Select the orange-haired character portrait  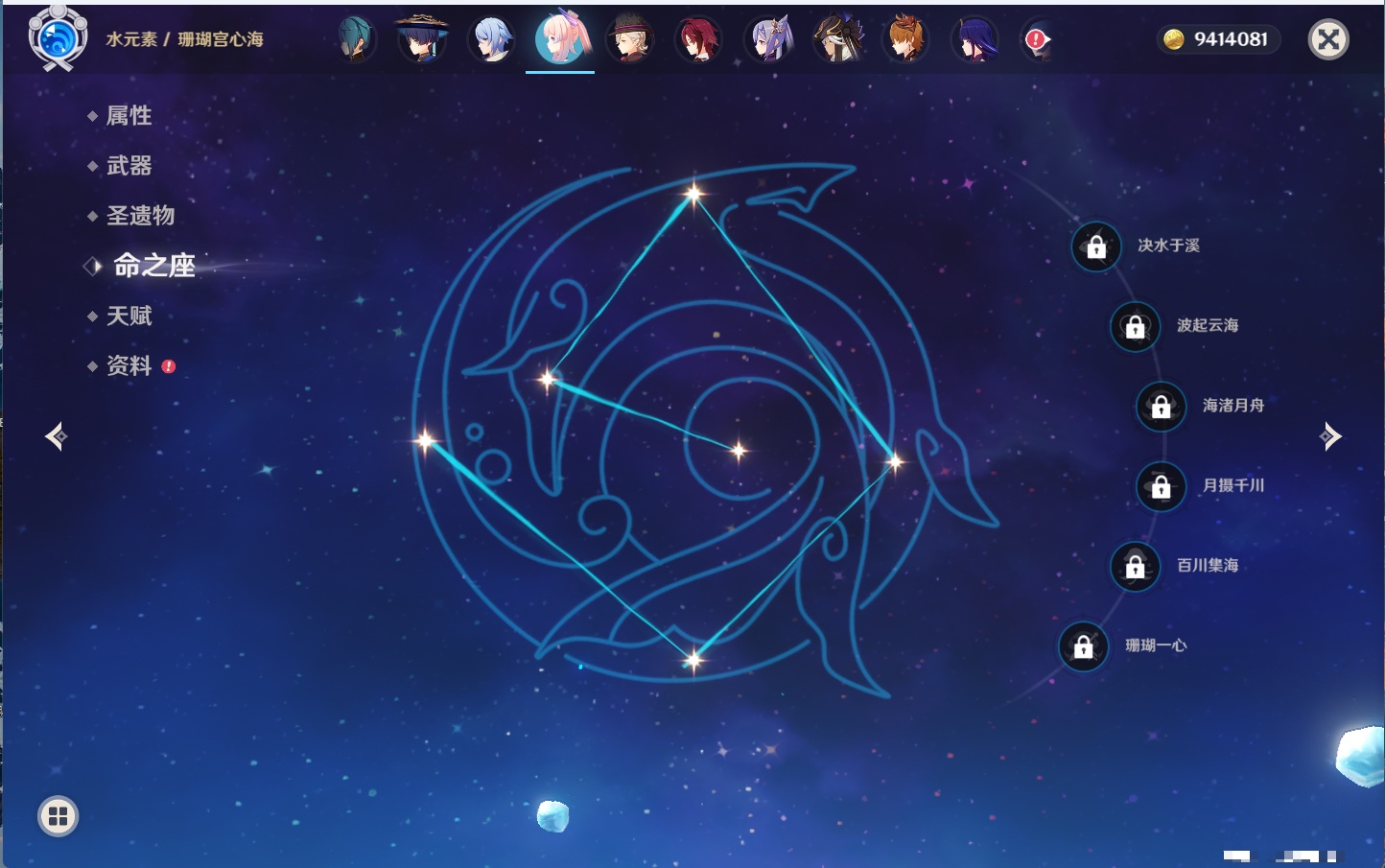[x=905, y=39]
